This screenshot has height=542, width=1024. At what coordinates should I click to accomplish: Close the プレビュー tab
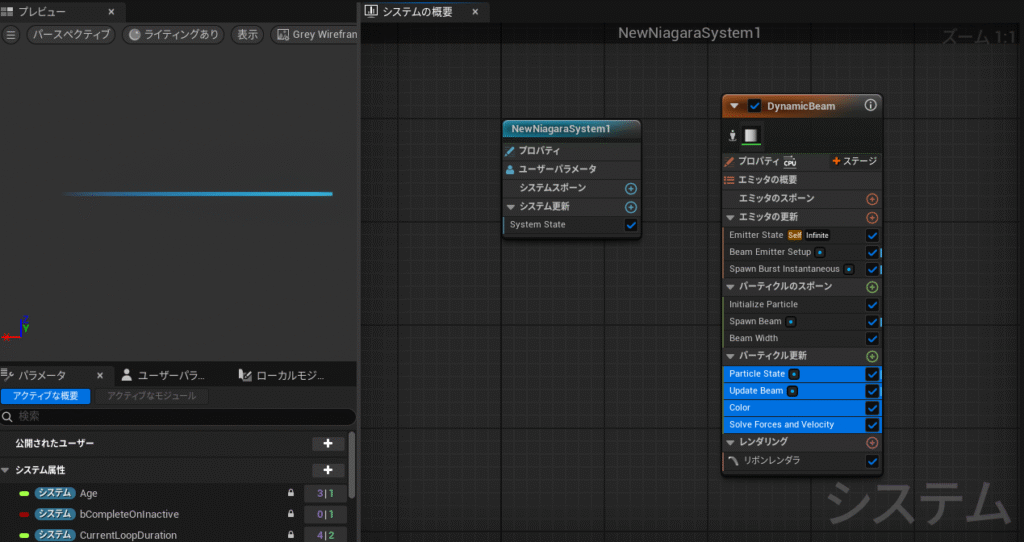tap(111, 12)
